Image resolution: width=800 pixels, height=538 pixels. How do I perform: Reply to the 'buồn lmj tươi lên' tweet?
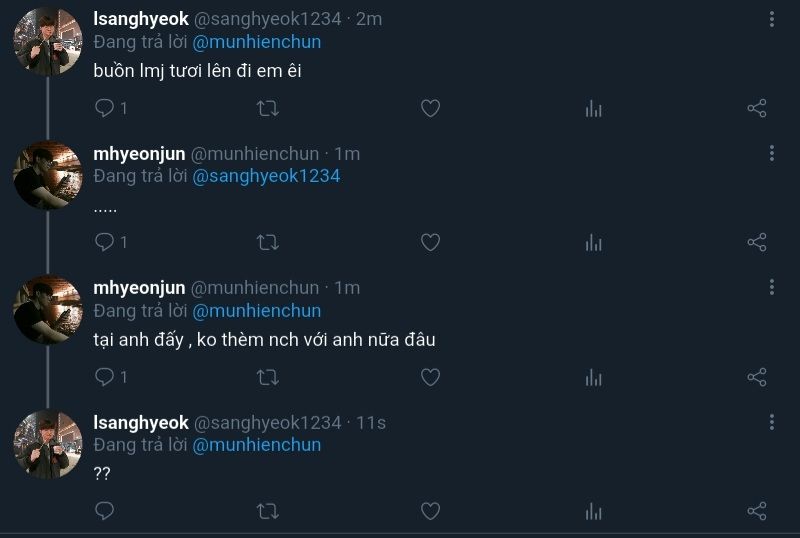coord(104,108)
